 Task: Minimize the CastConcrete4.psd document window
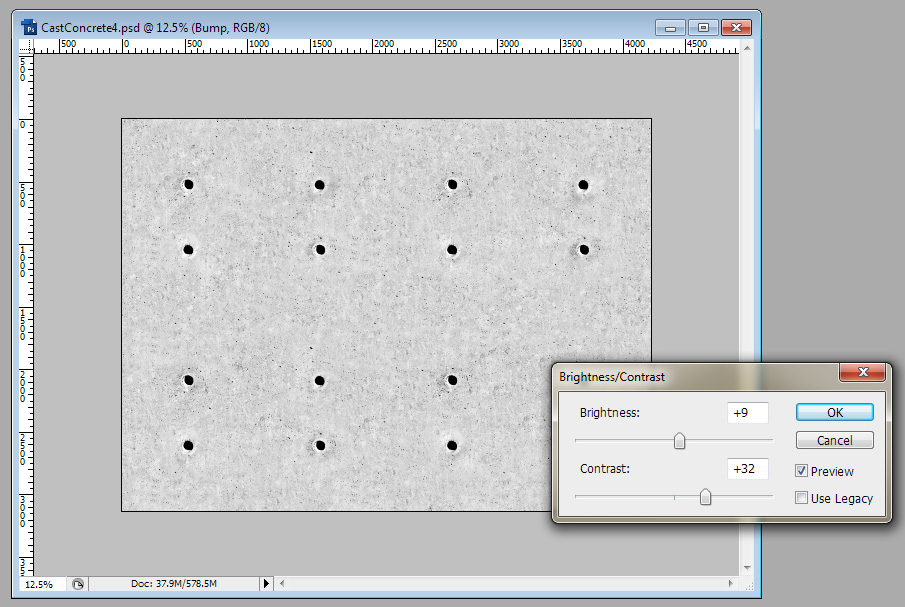coord(670,27)
